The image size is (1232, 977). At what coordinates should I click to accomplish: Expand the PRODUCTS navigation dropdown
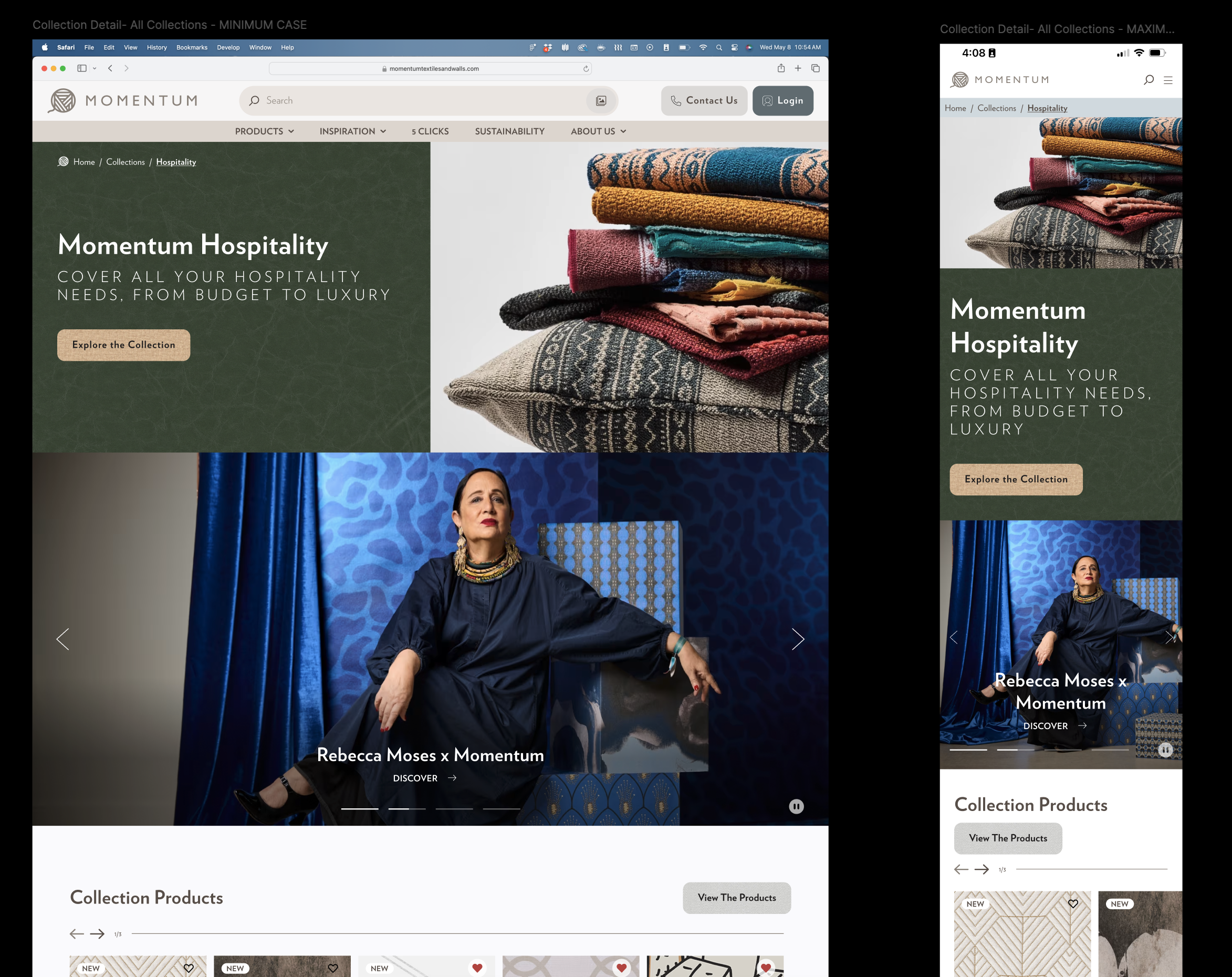click(x=265, y=131)
